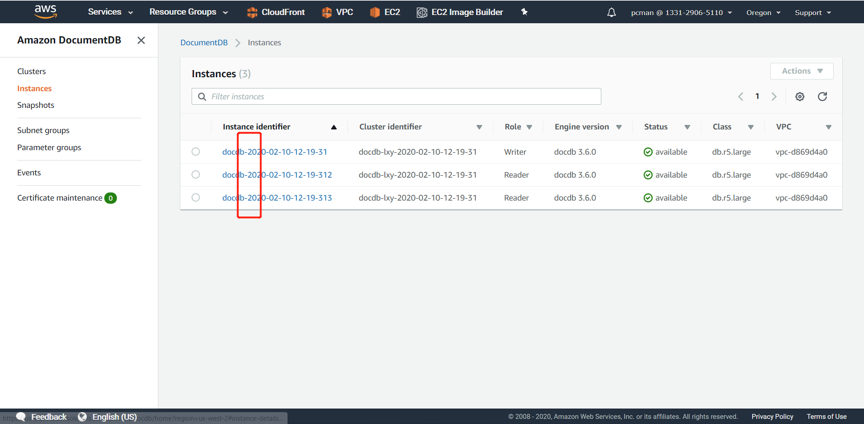
Task: Open the notifications bell icon
Action: click(611, 13)
